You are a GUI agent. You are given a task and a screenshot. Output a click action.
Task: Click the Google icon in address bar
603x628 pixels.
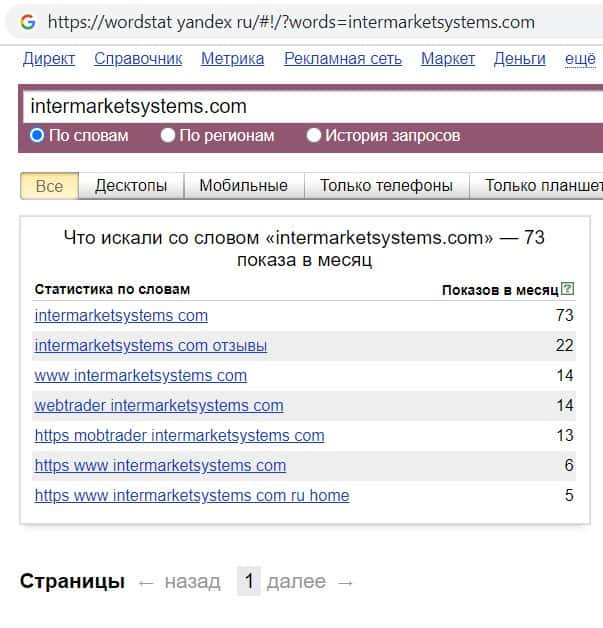pos(27,21)
